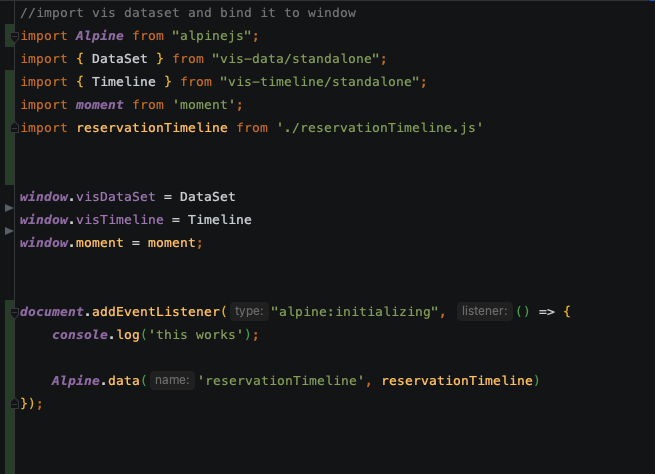The width and height of the screenshot is (655, 474).
Task: Click the "log" method name
Action: tap(128, 335)
